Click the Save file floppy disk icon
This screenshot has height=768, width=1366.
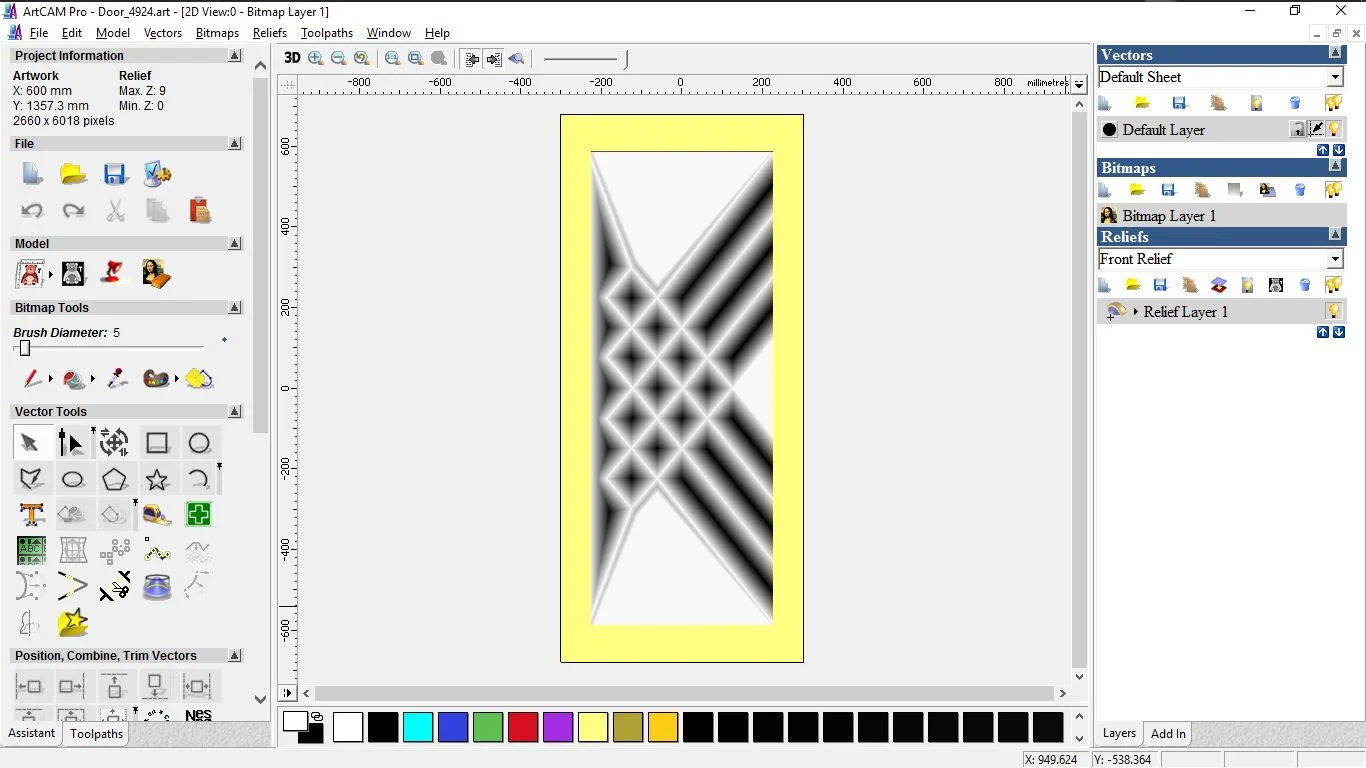point(115,174)
